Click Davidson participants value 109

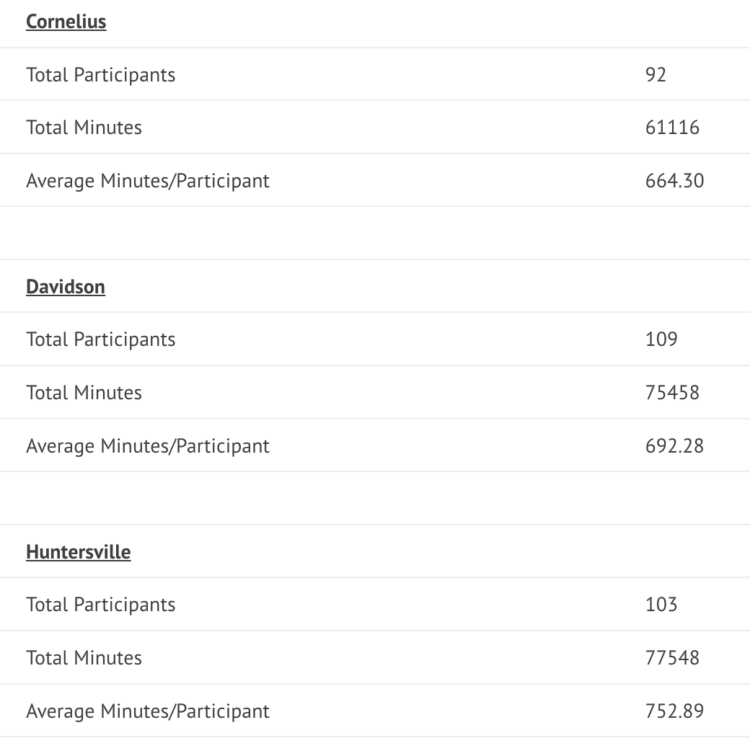(662, 340)
